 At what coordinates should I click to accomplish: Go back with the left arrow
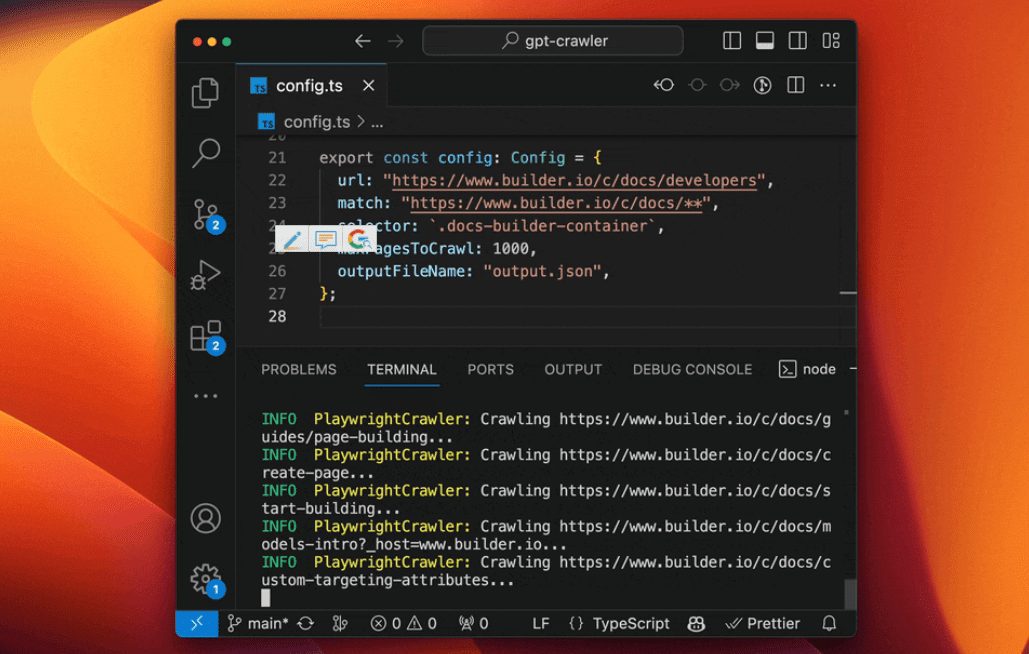[x=362, y=41]
